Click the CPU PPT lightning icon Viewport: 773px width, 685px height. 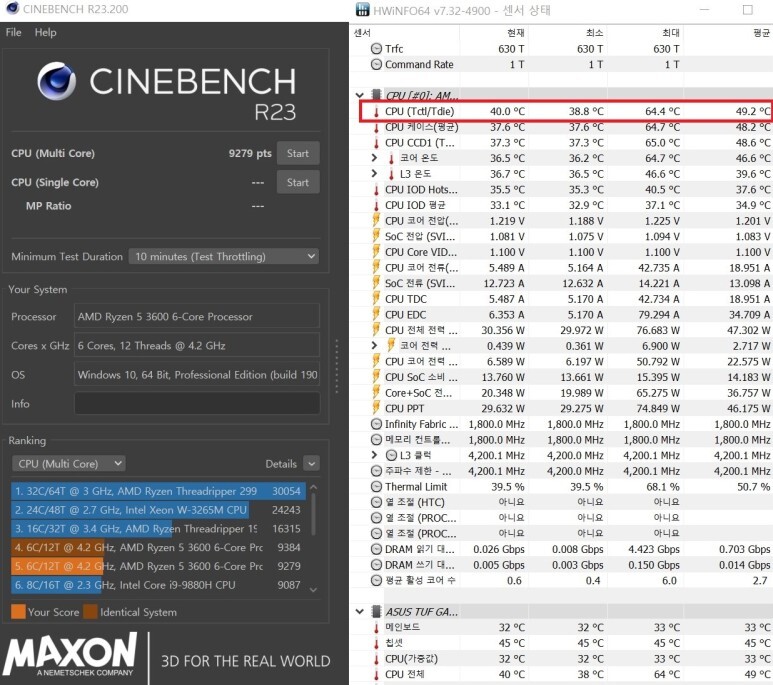(376, 408)
